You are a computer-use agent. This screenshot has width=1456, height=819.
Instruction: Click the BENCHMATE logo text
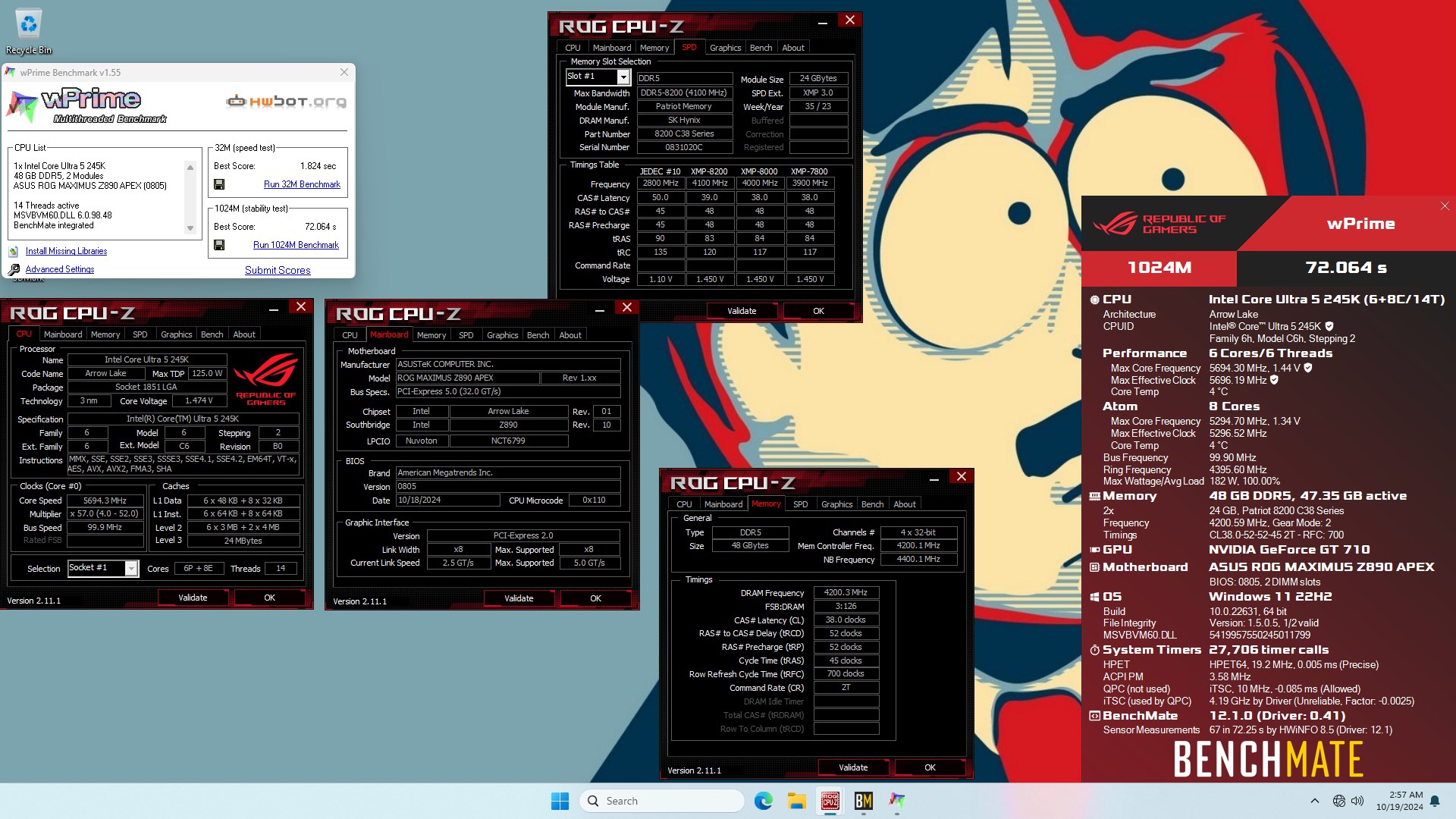pyautogui.click(x=1269, y=759)
